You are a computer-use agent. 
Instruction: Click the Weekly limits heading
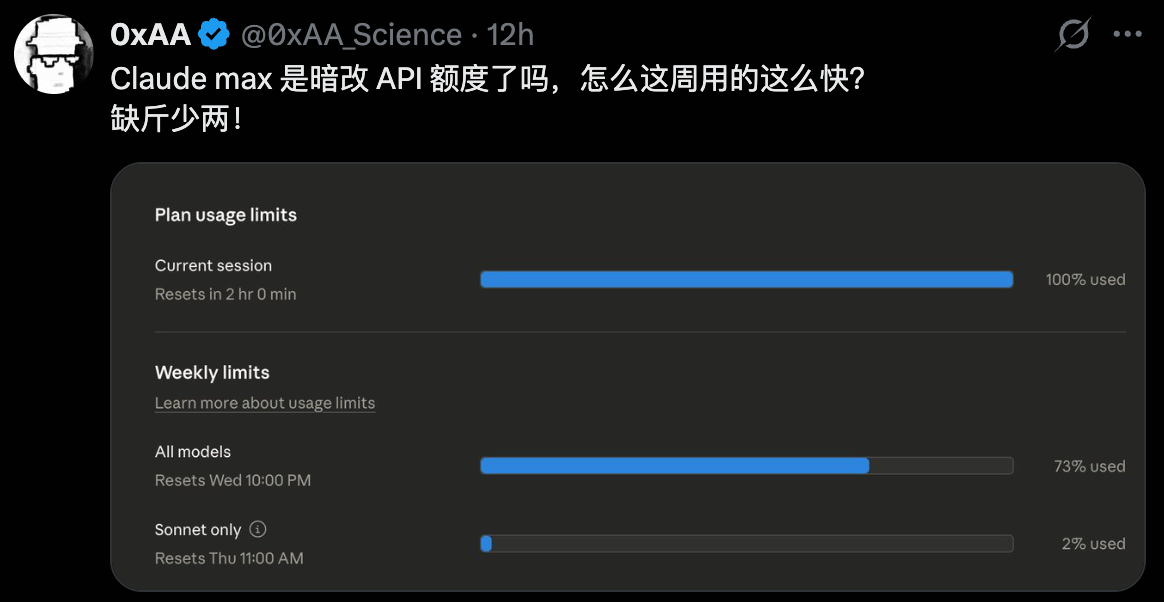click(212, 371)
